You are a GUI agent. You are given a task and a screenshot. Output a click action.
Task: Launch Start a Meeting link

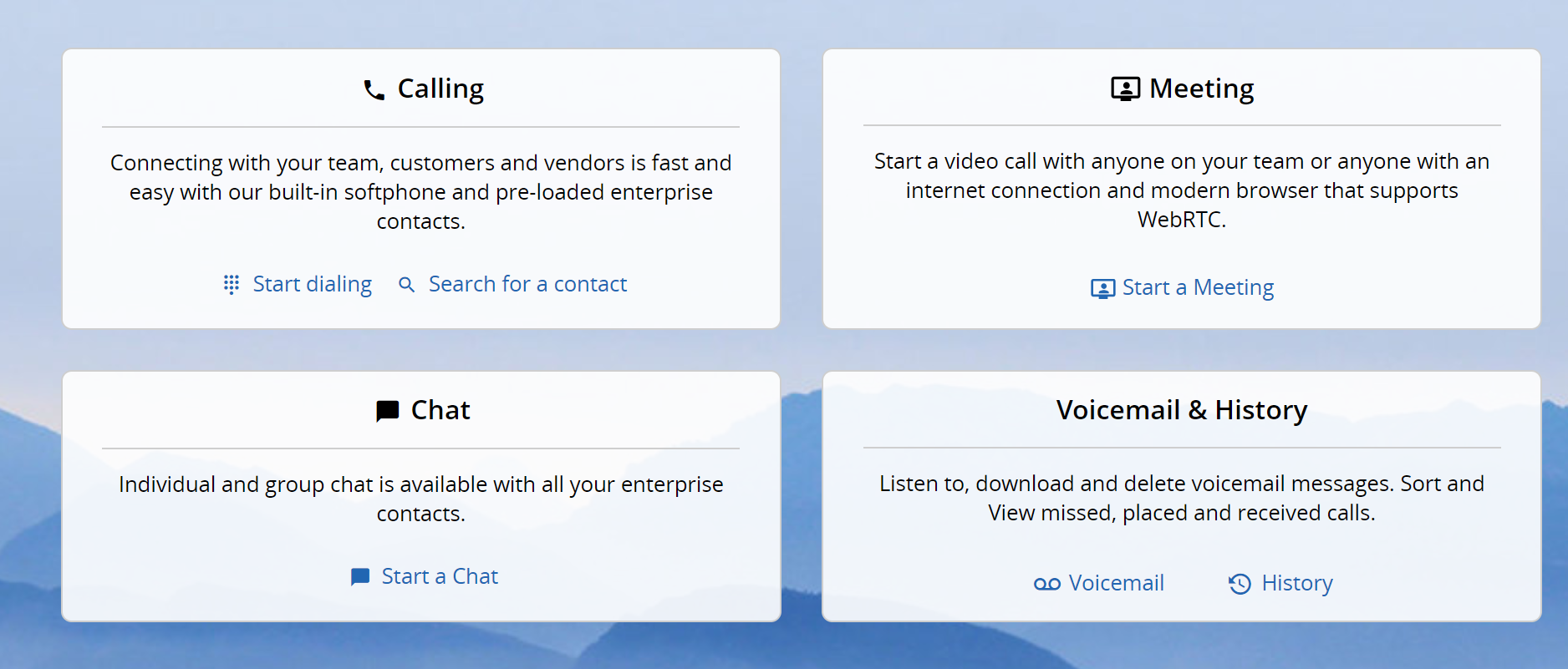(1198, 288)
